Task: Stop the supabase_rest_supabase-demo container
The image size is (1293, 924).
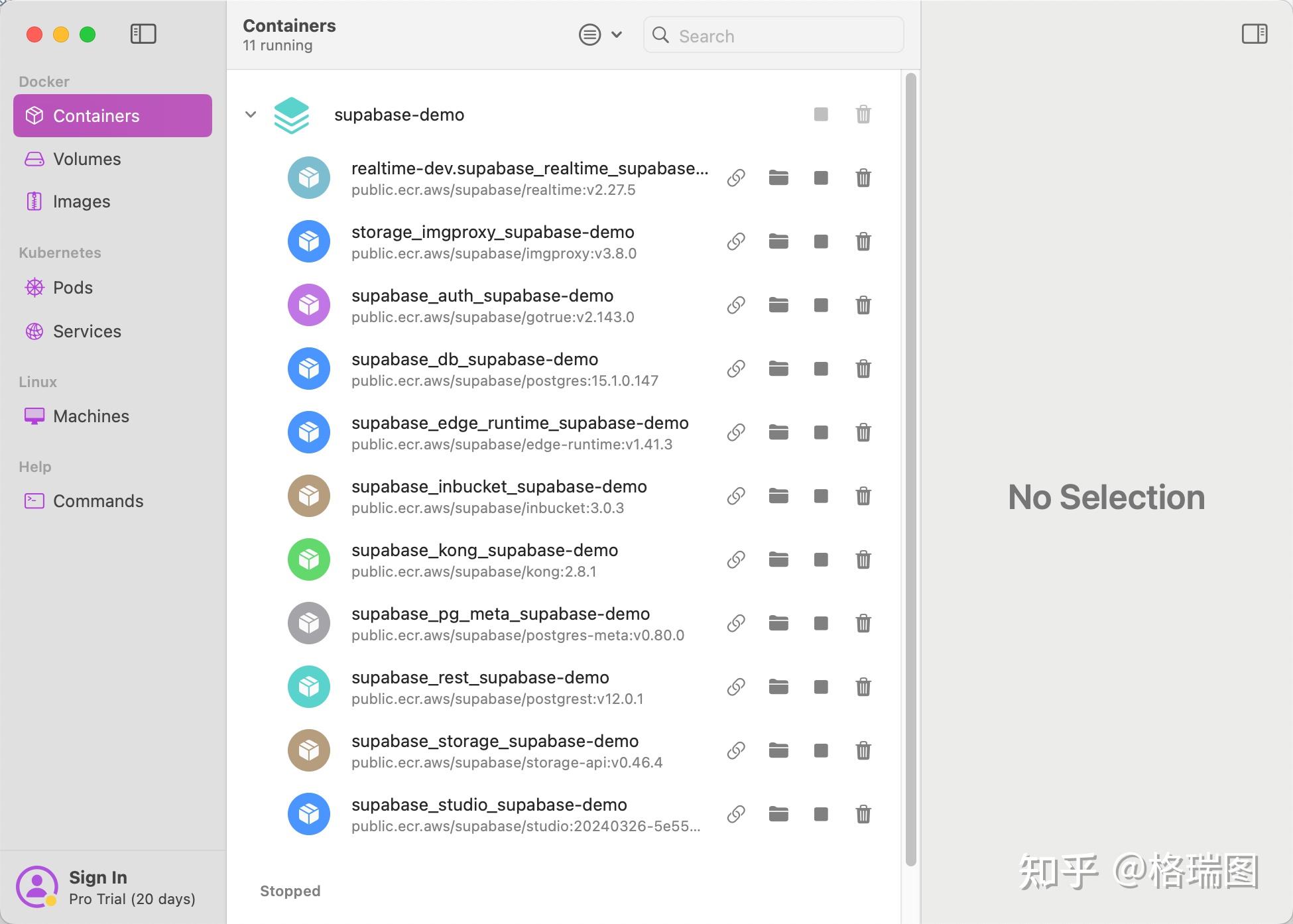Action: click(820, 687)
